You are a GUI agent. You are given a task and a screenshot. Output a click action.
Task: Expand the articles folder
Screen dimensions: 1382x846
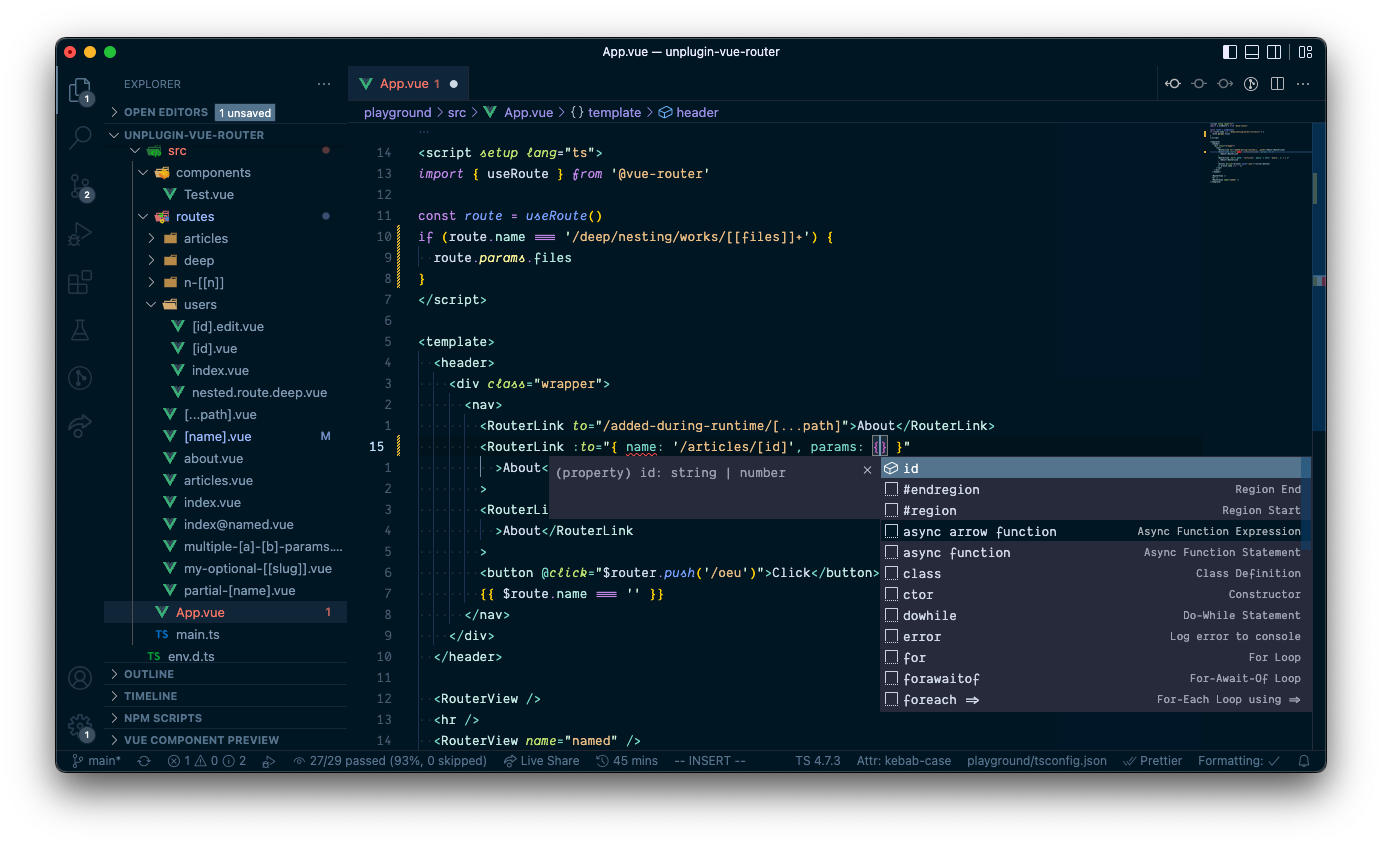[225, 239]
